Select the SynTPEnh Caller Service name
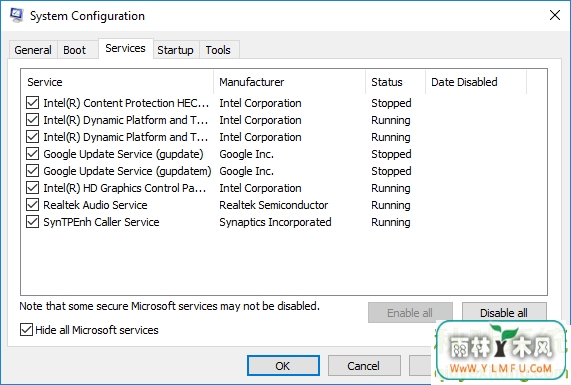The width and height of the screenshot is (571, 385). (101, 222)
